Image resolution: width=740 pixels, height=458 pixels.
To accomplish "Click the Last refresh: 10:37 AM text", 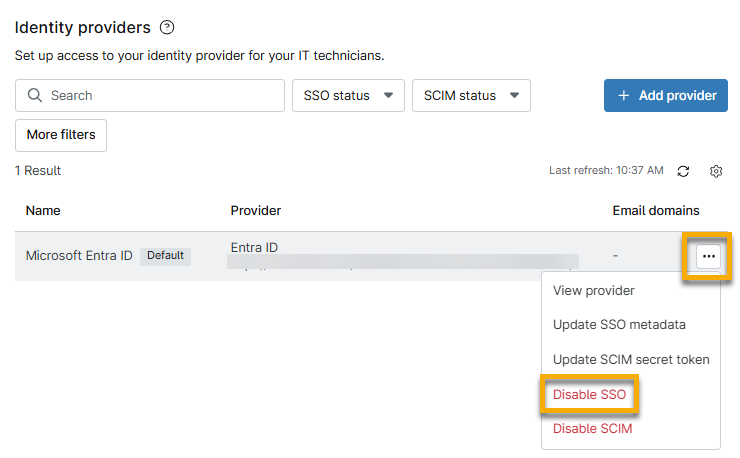I will point(606,170).
